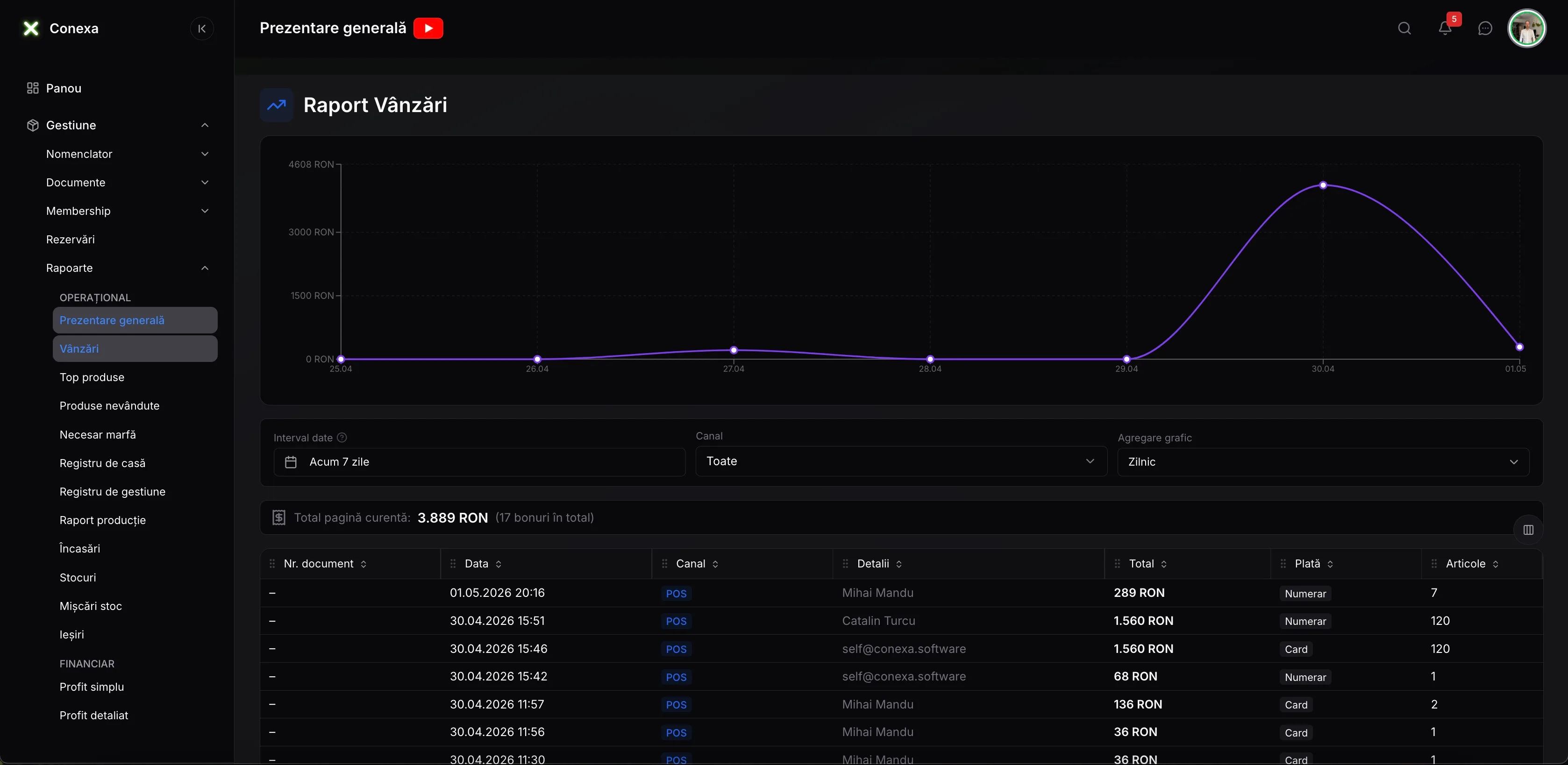Open the Canal dropdown showing Toate
This screenshot has width=1568, height=765.
click(x=901, y=461)
